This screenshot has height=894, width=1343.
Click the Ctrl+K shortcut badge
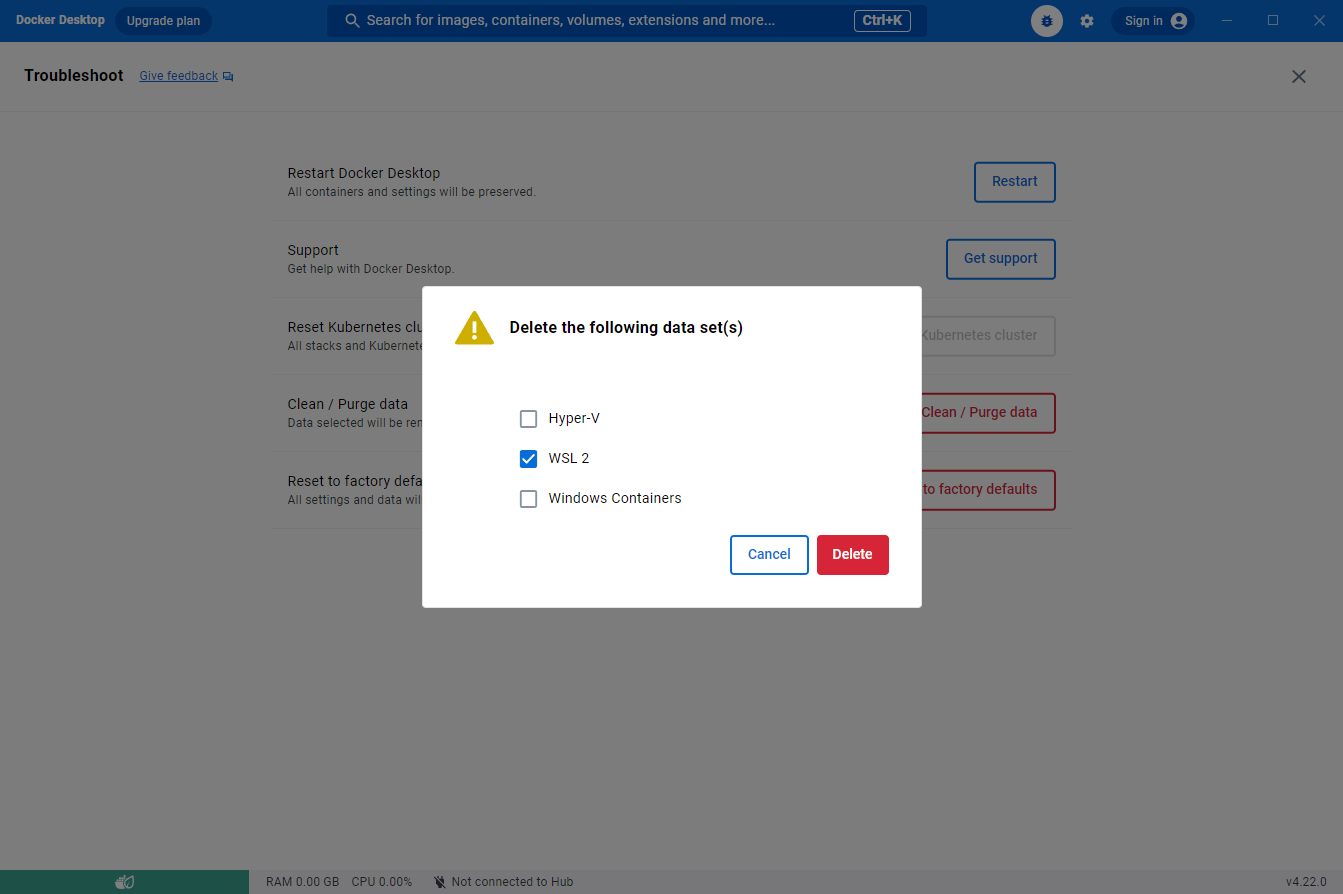(x=882, y=21)
